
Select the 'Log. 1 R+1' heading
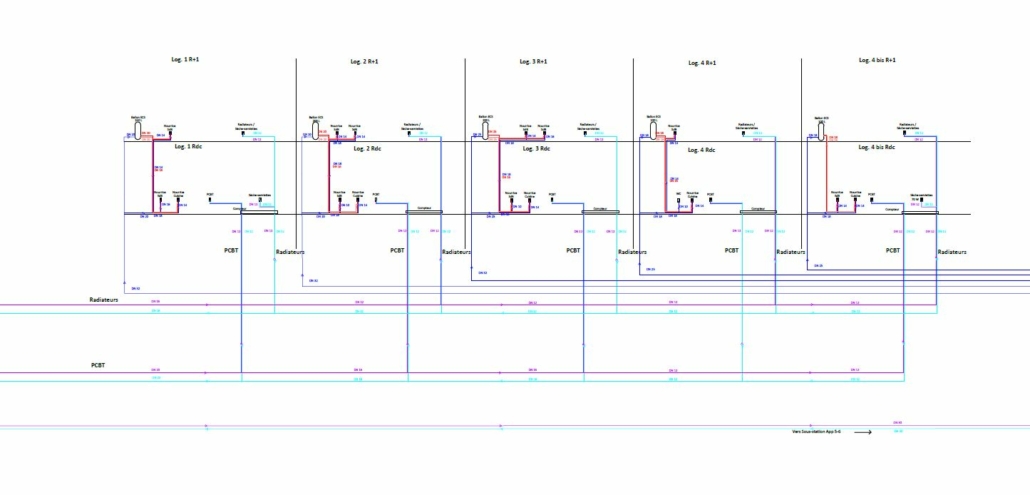186,59
